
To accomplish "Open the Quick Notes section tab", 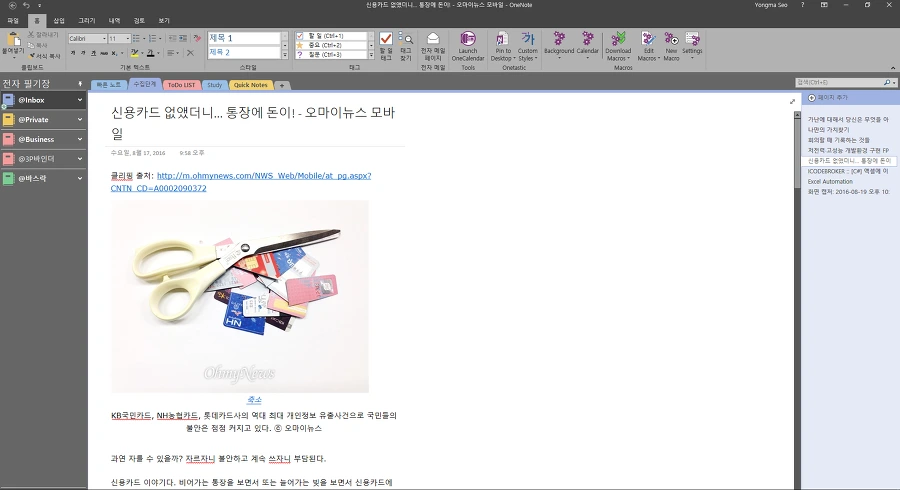I will coord(250,85).
